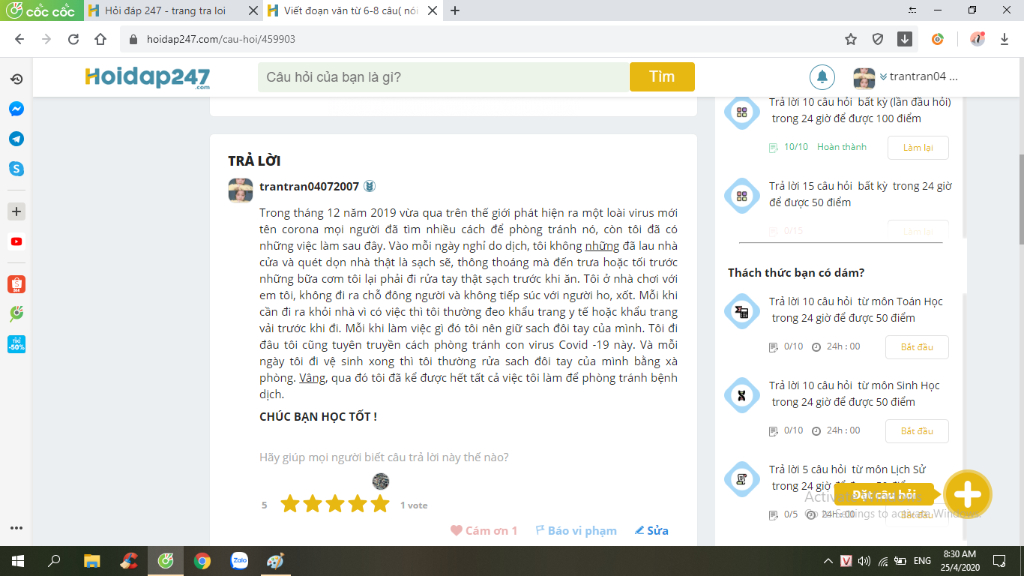Open browser history icon in sidebar

click(x=16, y=79)
